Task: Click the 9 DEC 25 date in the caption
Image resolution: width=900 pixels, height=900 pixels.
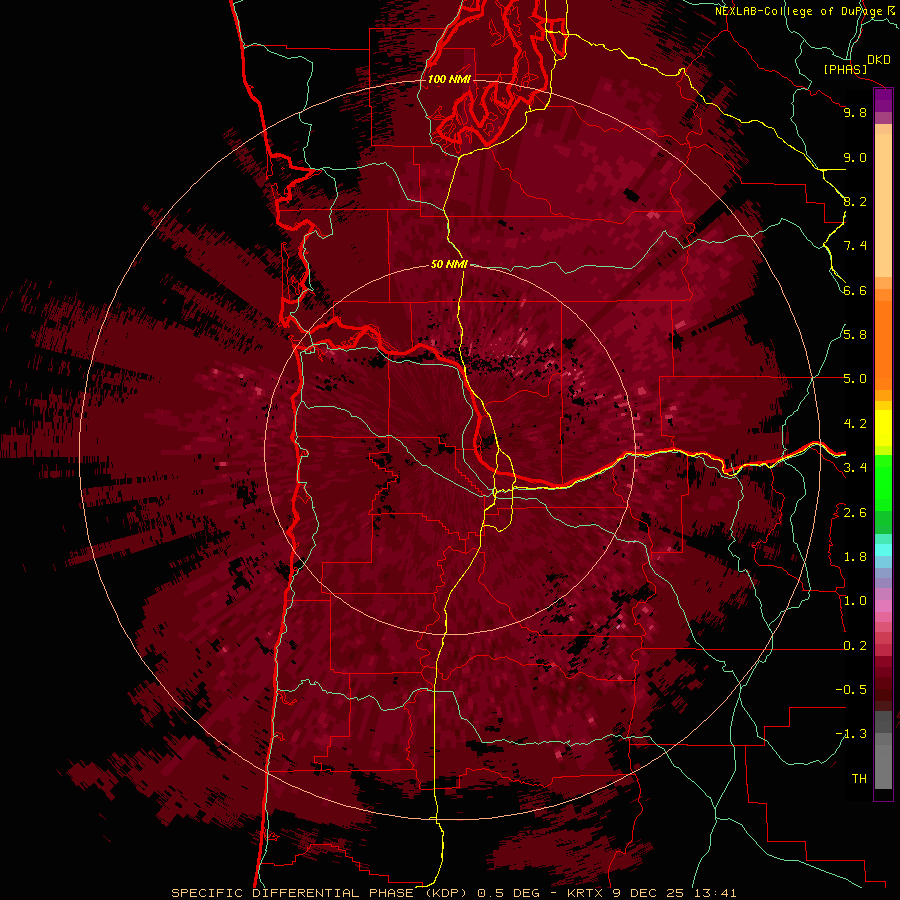Action: (648, 893)
